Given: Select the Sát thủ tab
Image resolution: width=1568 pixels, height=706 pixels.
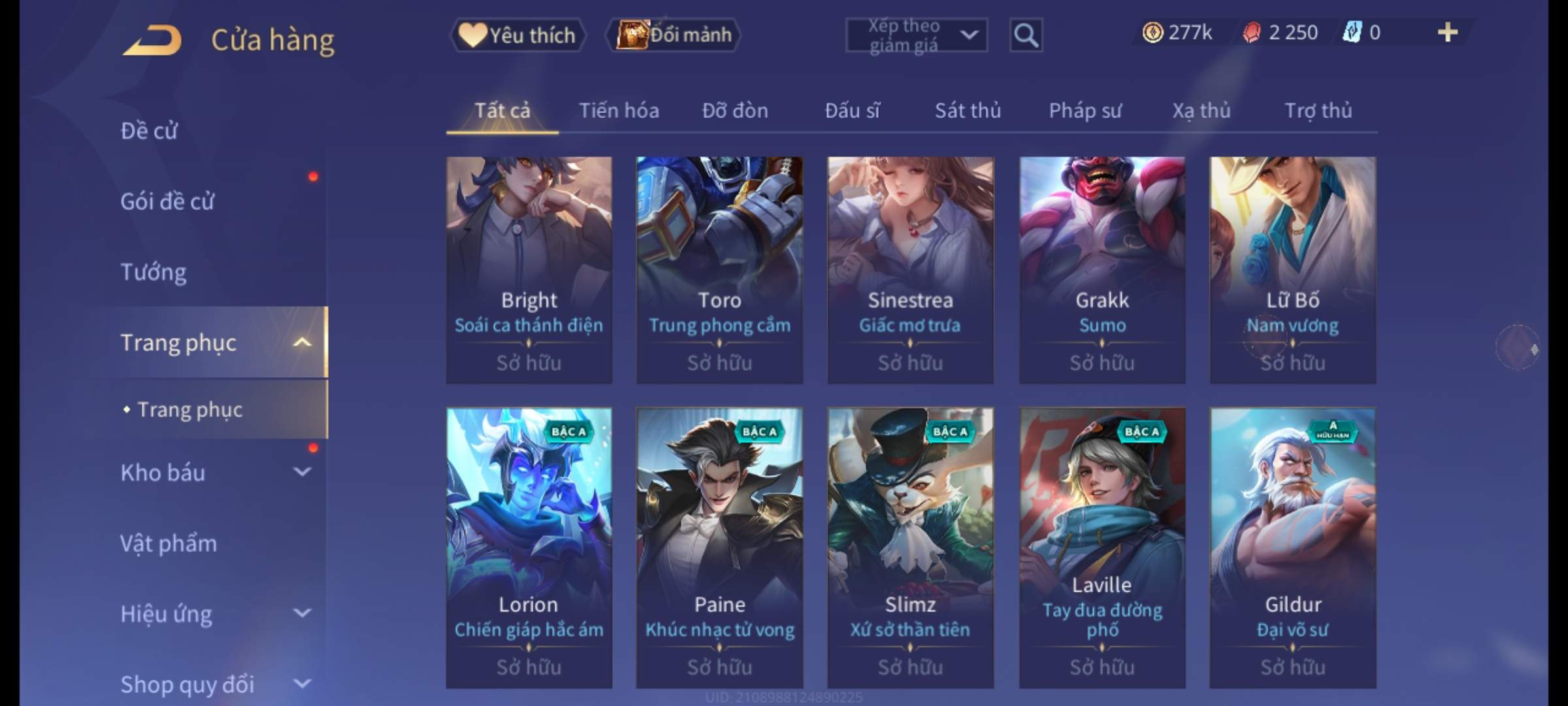Looking at the screenshot, I should tap(968, 110).
